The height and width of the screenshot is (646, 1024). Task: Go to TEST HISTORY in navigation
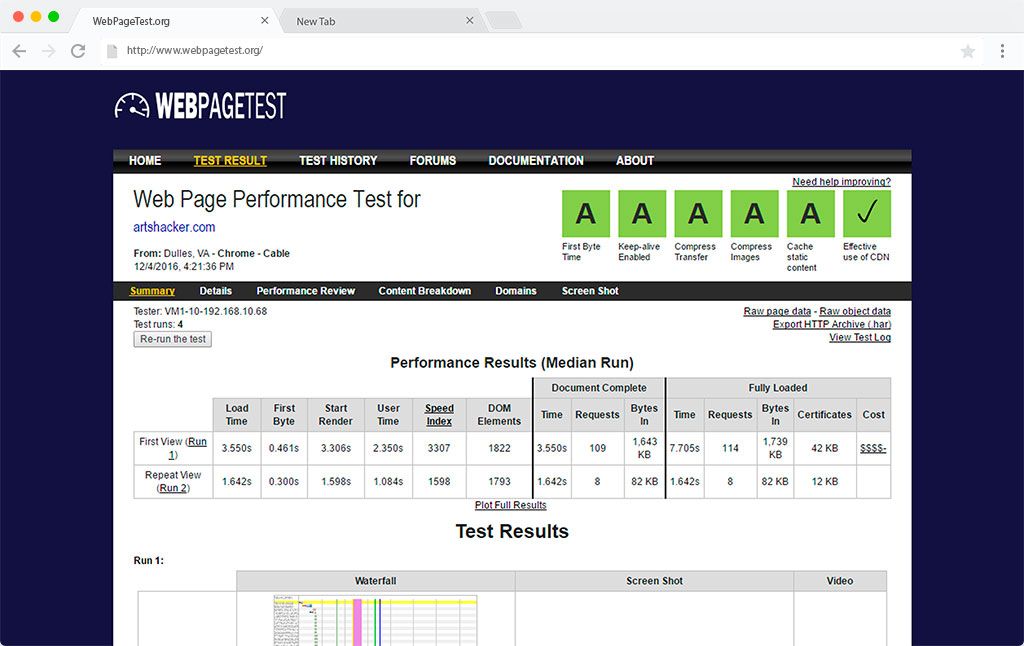338,161
